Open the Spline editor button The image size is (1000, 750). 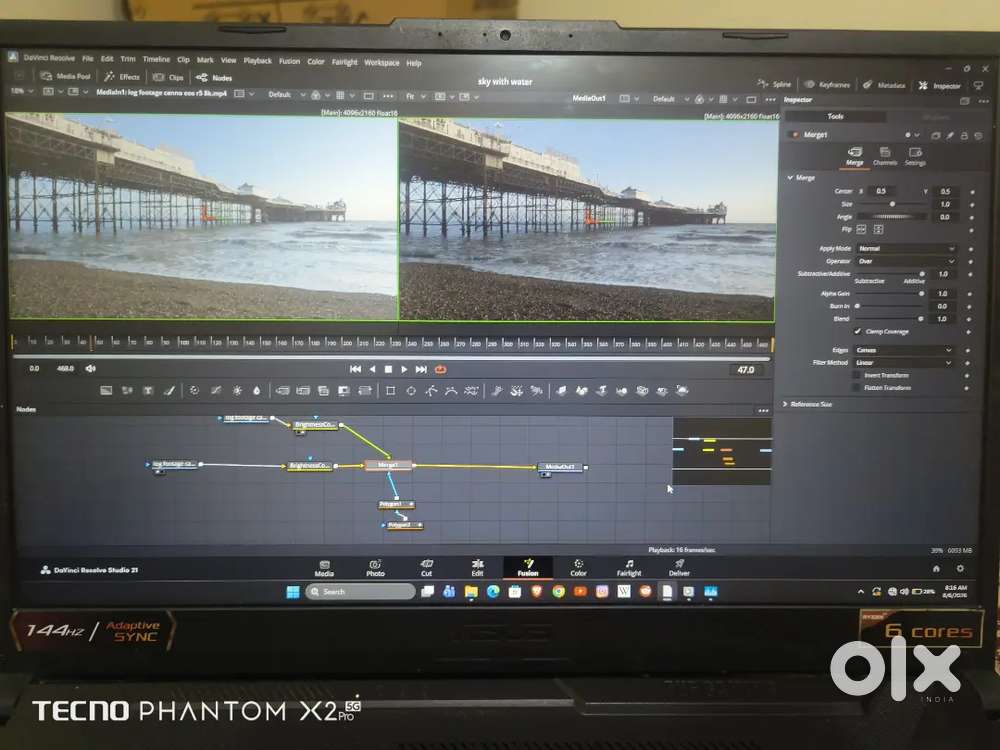coord(774,84)
